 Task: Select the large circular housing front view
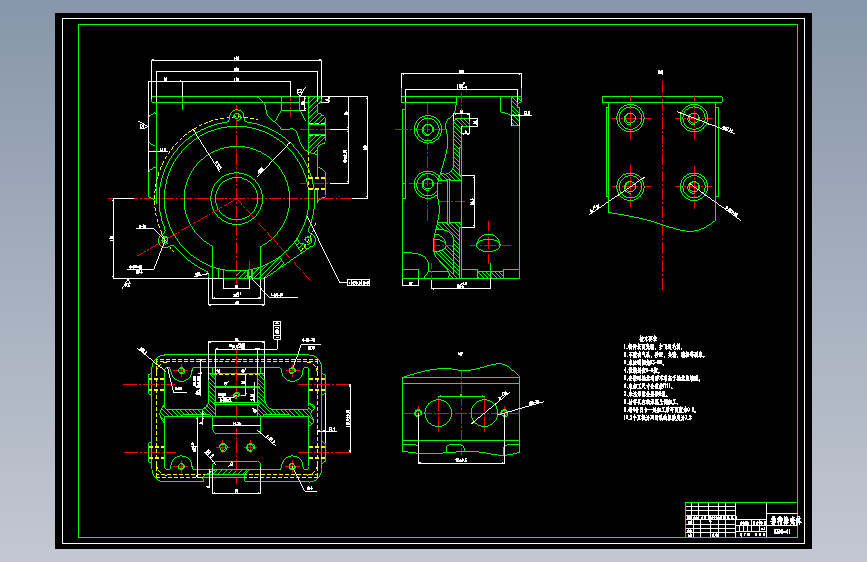pos(238,188)
